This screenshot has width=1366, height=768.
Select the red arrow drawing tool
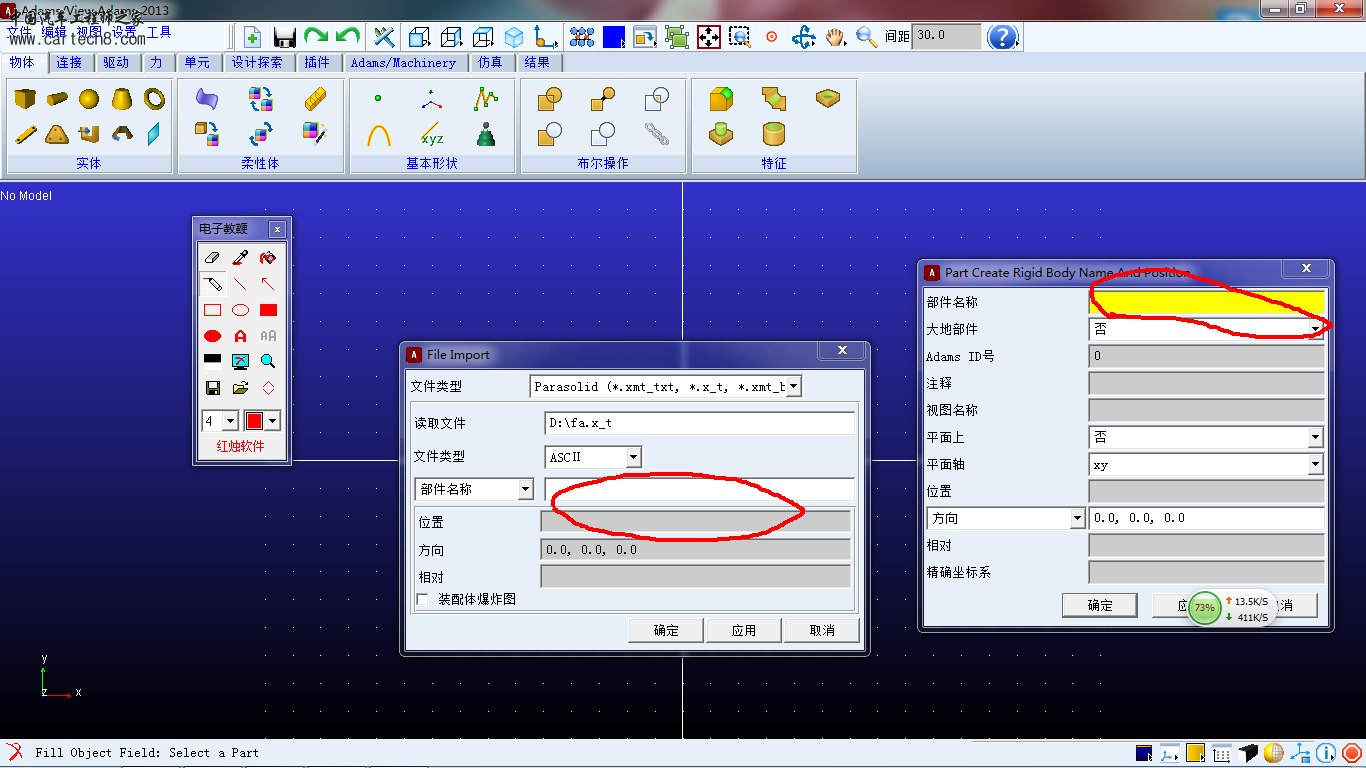click(268, 284)
